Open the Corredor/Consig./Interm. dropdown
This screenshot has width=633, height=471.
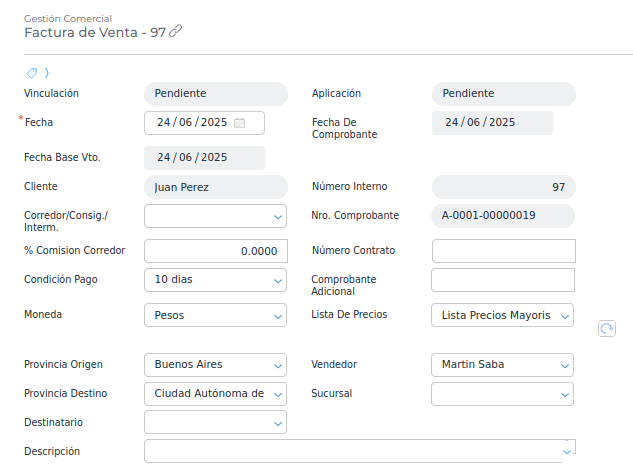tap(277, 216)
